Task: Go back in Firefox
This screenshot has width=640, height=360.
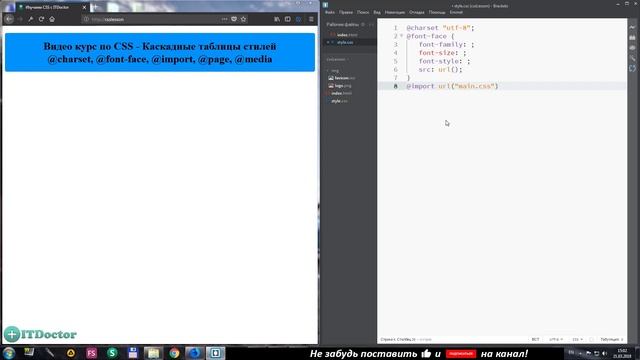Action: point(9,19)
